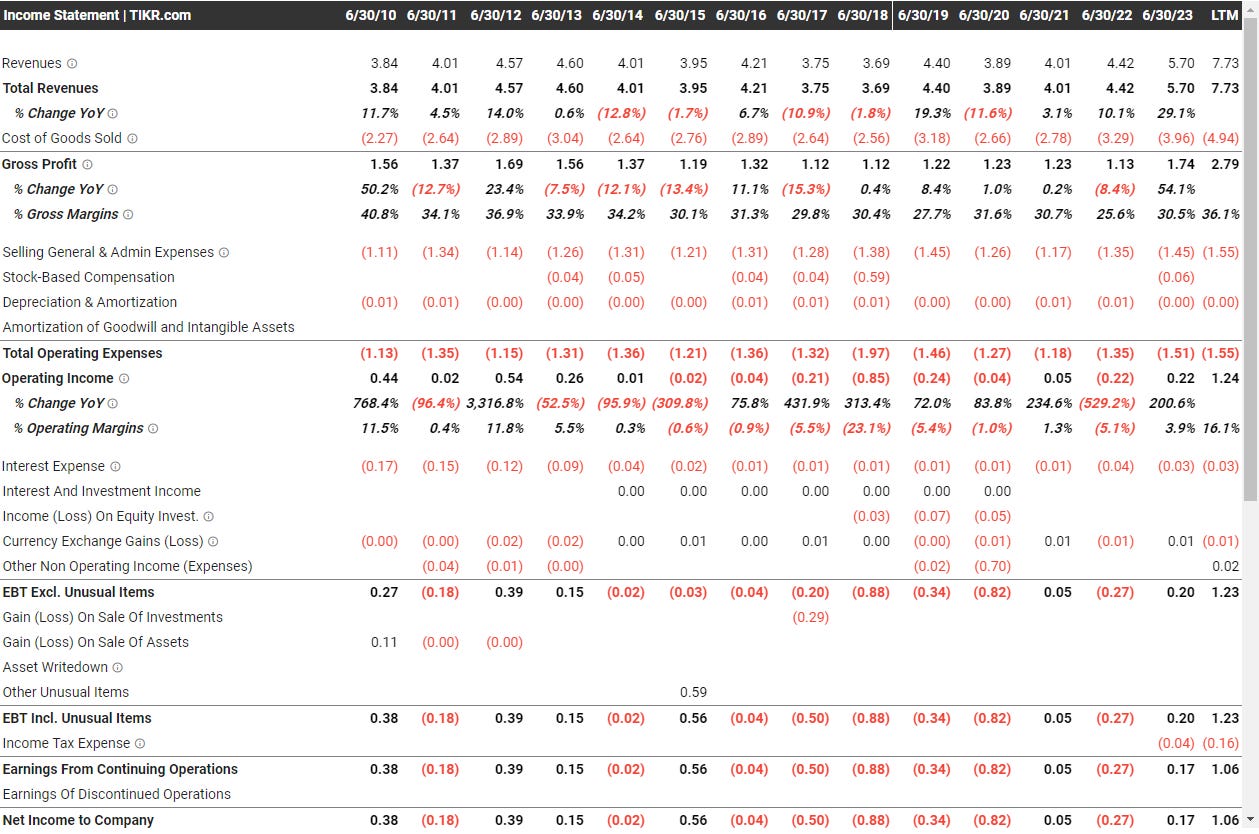The height and width of the screenshot is (834, 1259).
Task: Click Gain (Loss) On Sale Of Assets label
Action: [x=95, y=643]
